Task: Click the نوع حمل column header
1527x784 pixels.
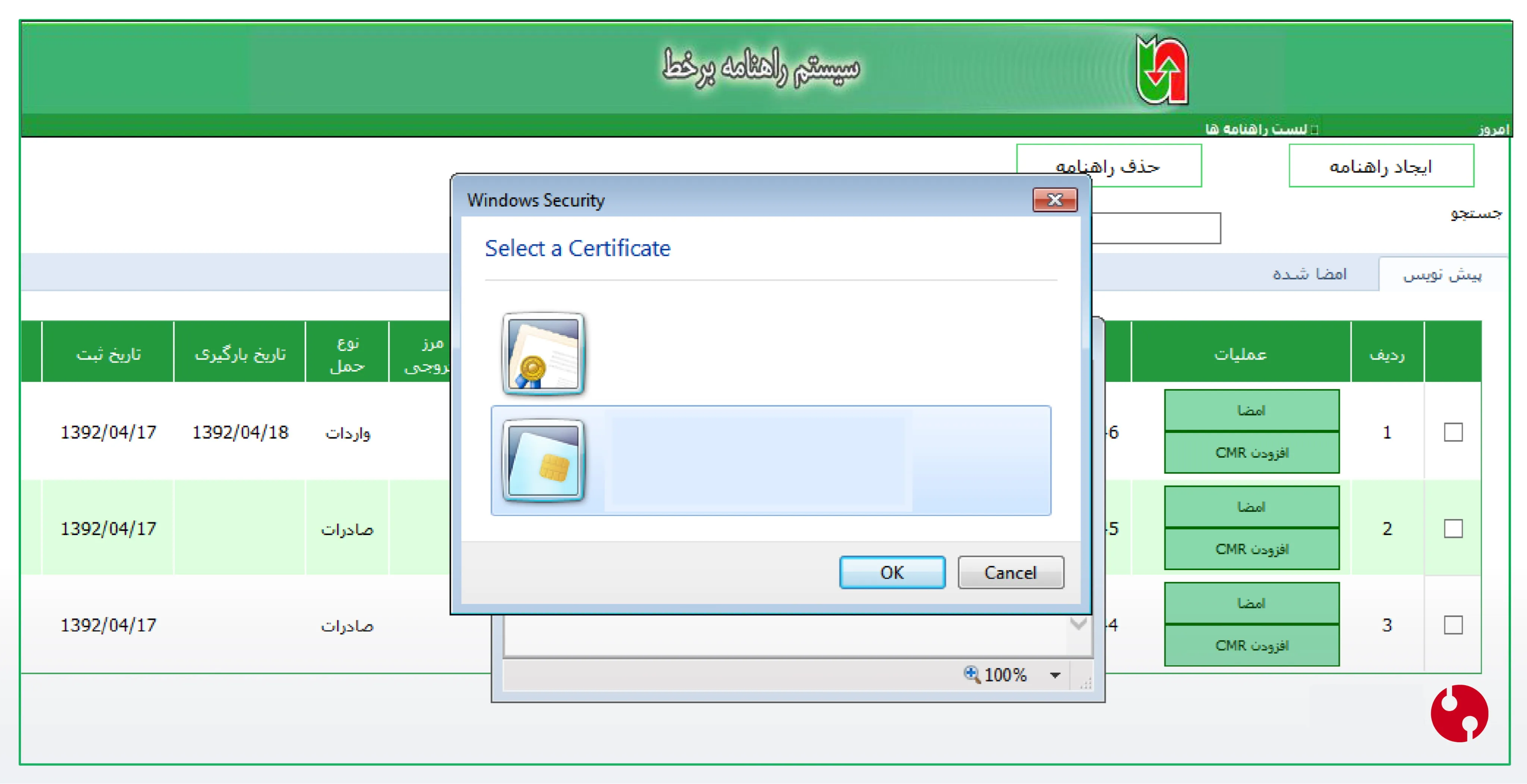Action: [347, 352]
